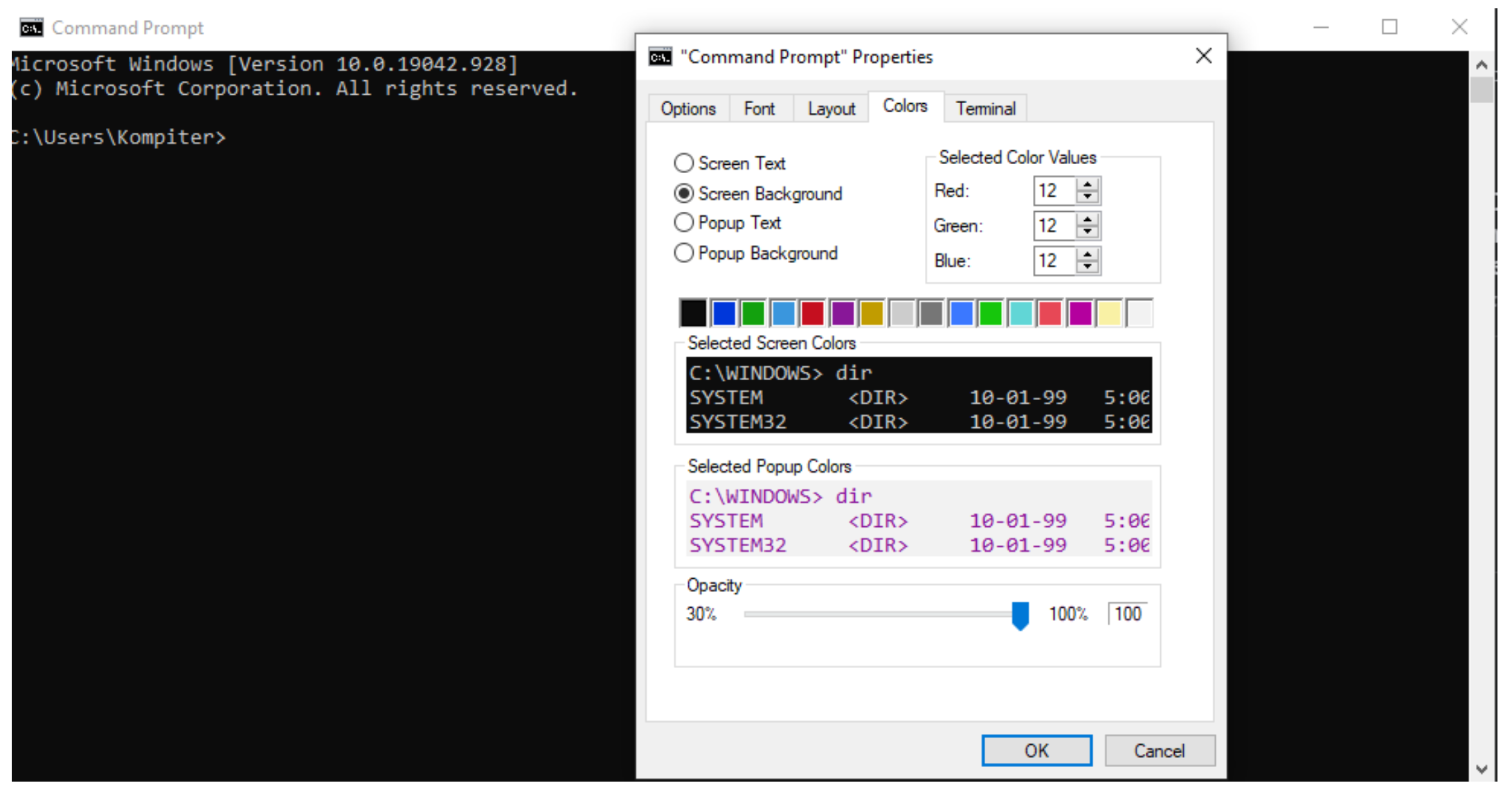Pick the purple color swatch
The height and width of the screenshot is (792, 1512).
click(843, 314)
